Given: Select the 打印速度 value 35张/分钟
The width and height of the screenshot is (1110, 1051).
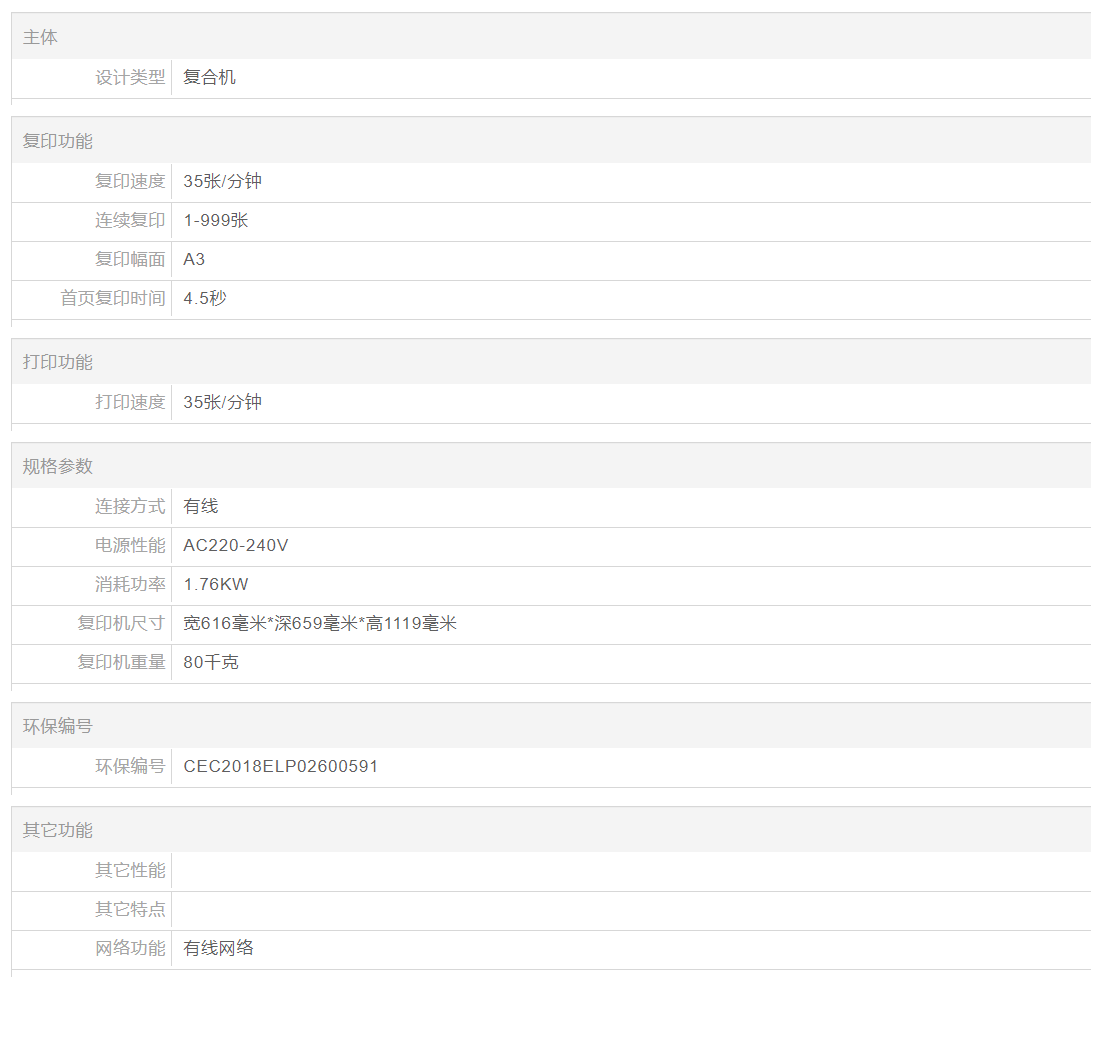Looking at the screenshot, I should click(222, 402).
